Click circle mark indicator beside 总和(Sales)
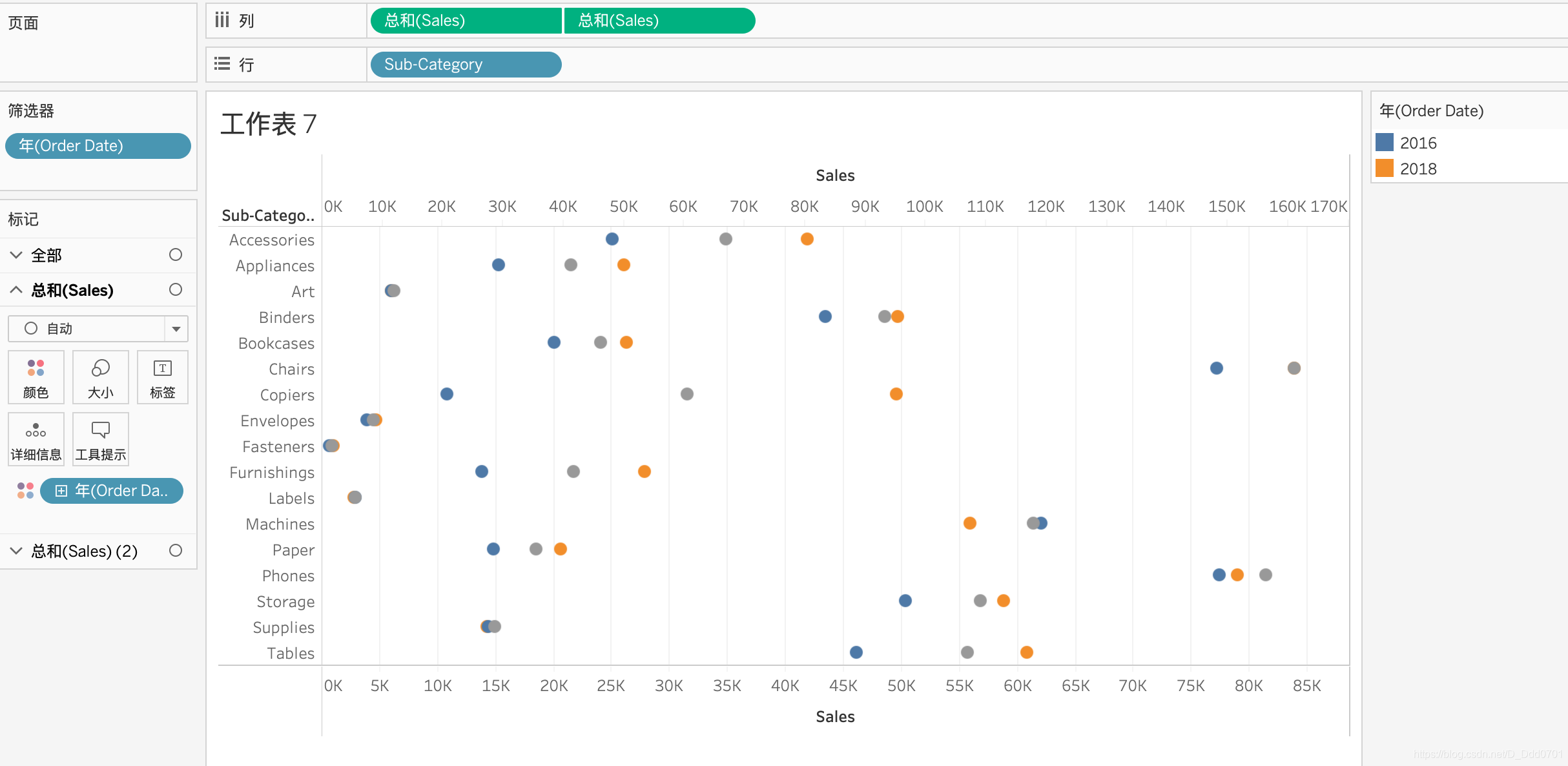 click(x=175, y=289)
